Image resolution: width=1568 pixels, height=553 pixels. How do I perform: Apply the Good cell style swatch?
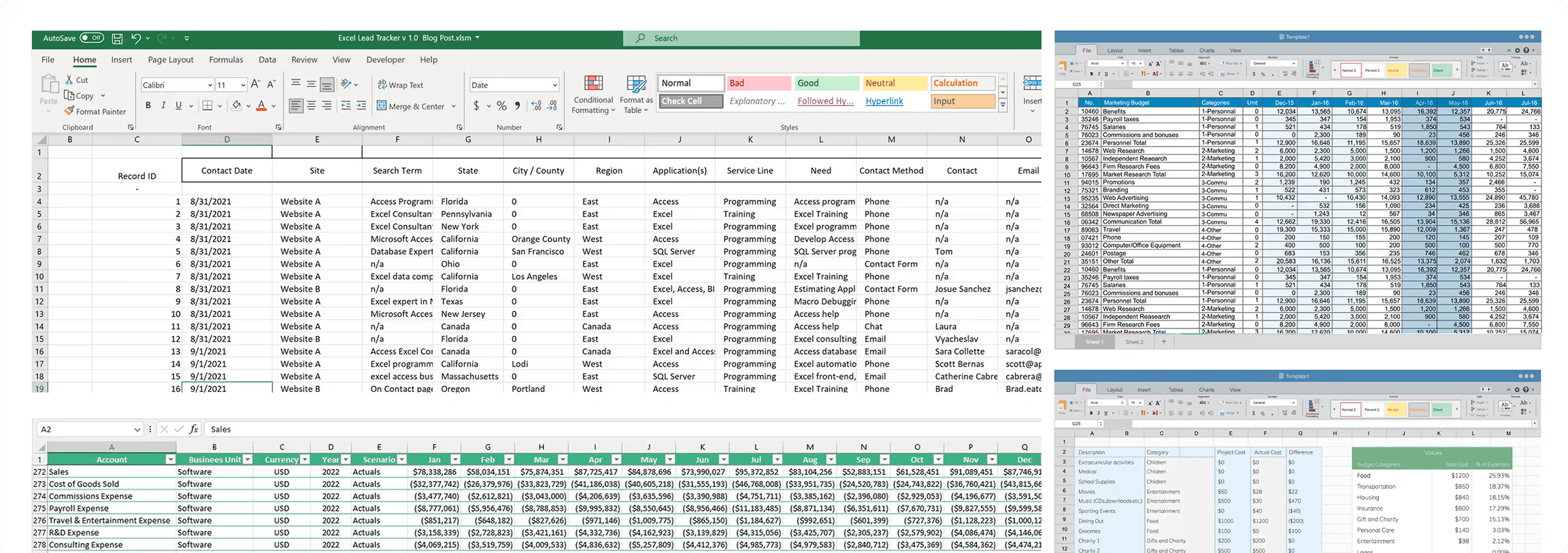pos(826,83)
